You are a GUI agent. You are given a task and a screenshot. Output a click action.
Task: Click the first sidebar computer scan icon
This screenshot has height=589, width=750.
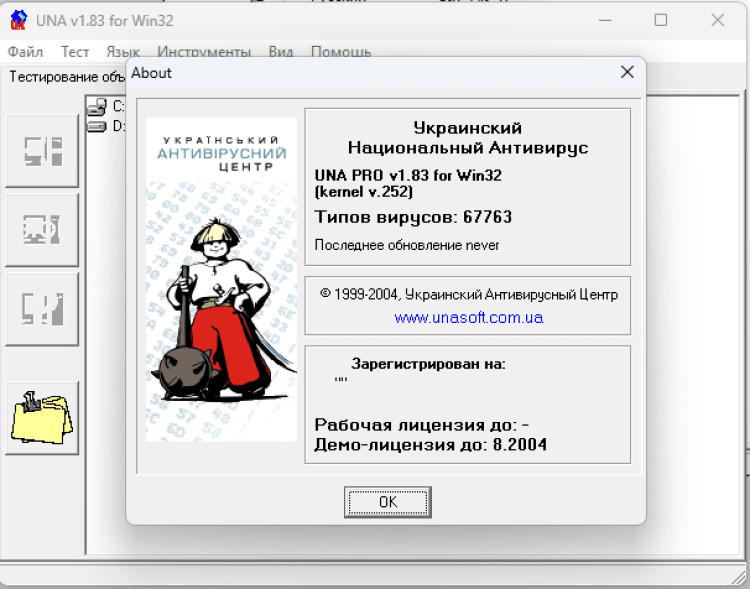point(42,151)
